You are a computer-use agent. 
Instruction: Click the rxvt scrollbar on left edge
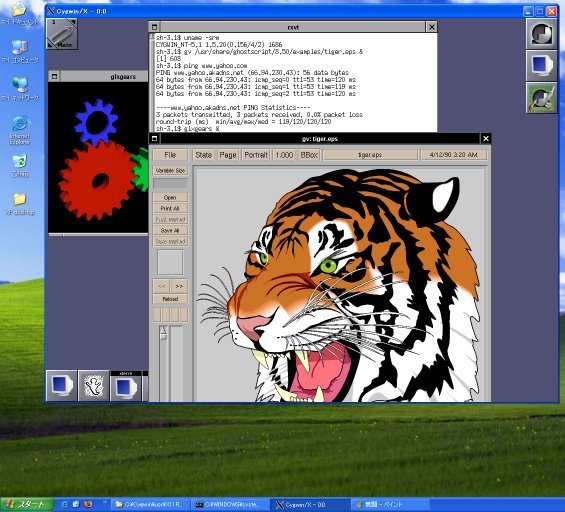(x=152, y=83)
